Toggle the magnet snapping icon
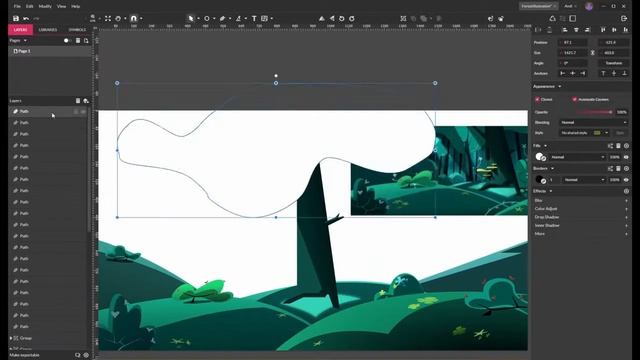This screenshot has width=640, height=360. click(x=133, y=18)
